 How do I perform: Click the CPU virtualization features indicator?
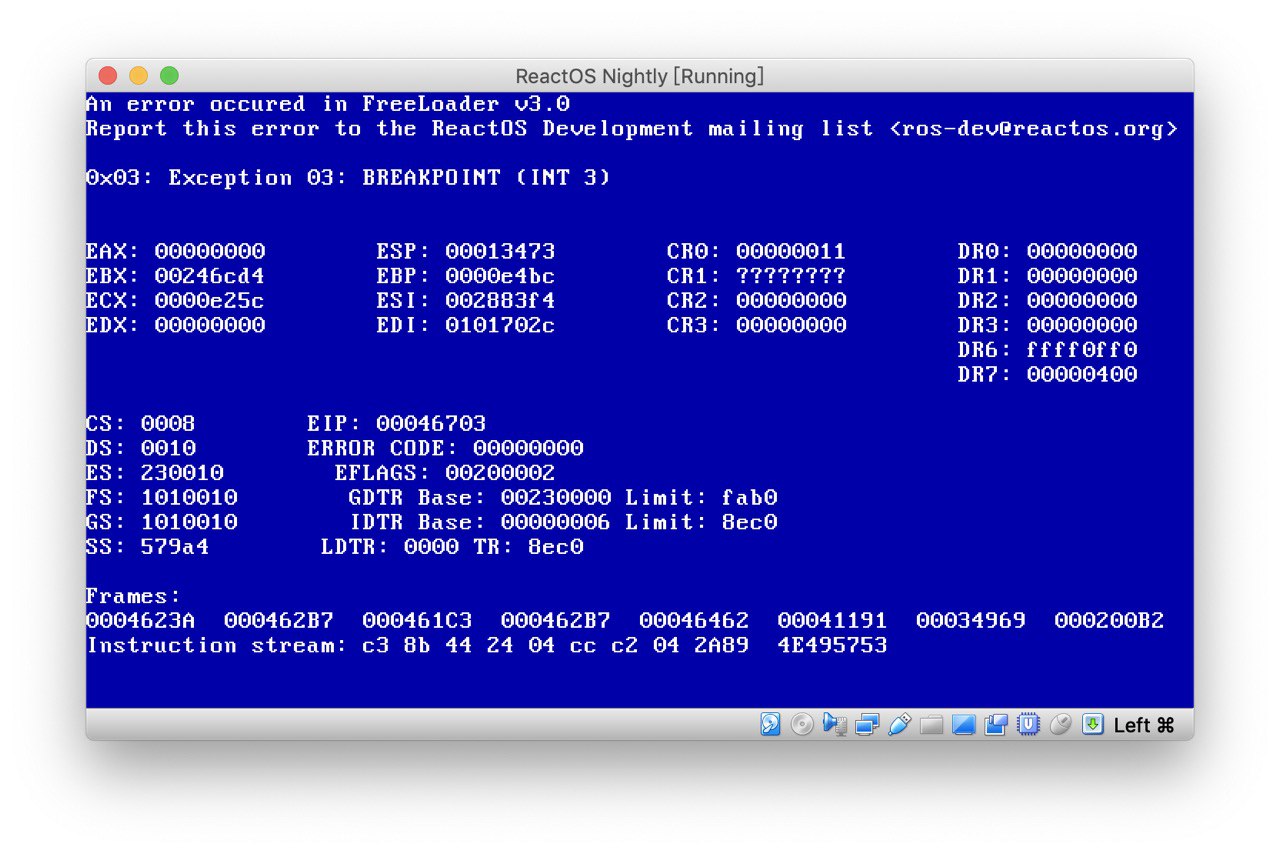[1027, 725]
